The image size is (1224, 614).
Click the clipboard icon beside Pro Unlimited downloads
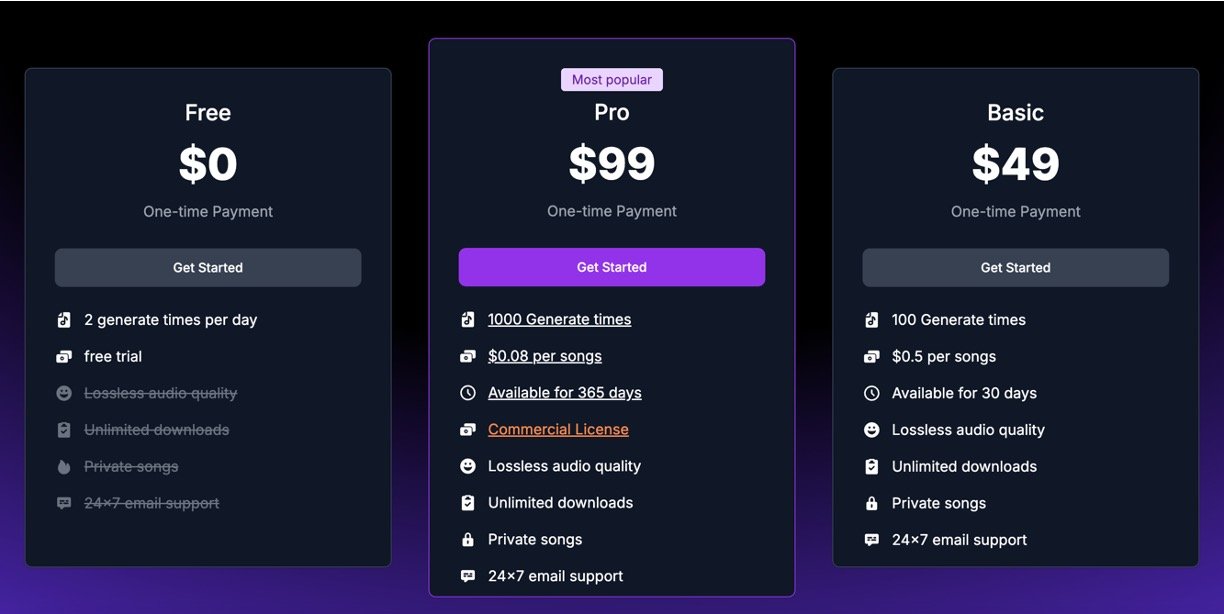(x=468, y=503)
